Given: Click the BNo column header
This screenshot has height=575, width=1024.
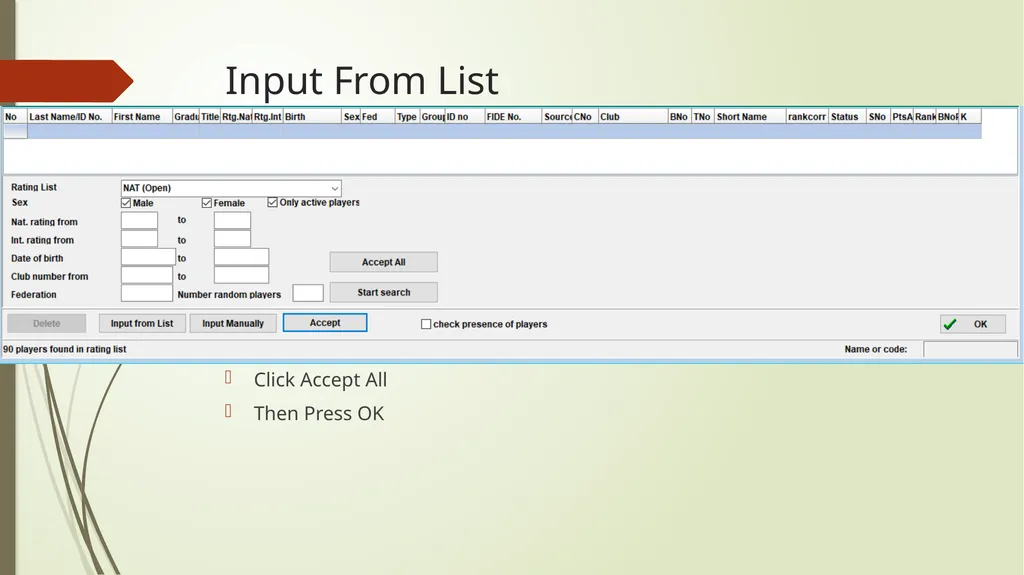Looking at the screenshot, I should coord(679,117).
